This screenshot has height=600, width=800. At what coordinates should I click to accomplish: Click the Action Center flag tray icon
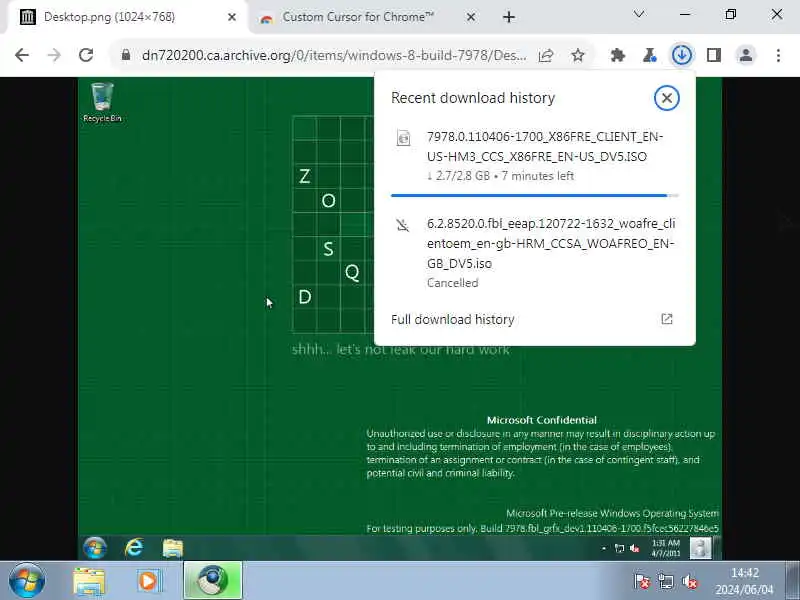tap(642, 581)
